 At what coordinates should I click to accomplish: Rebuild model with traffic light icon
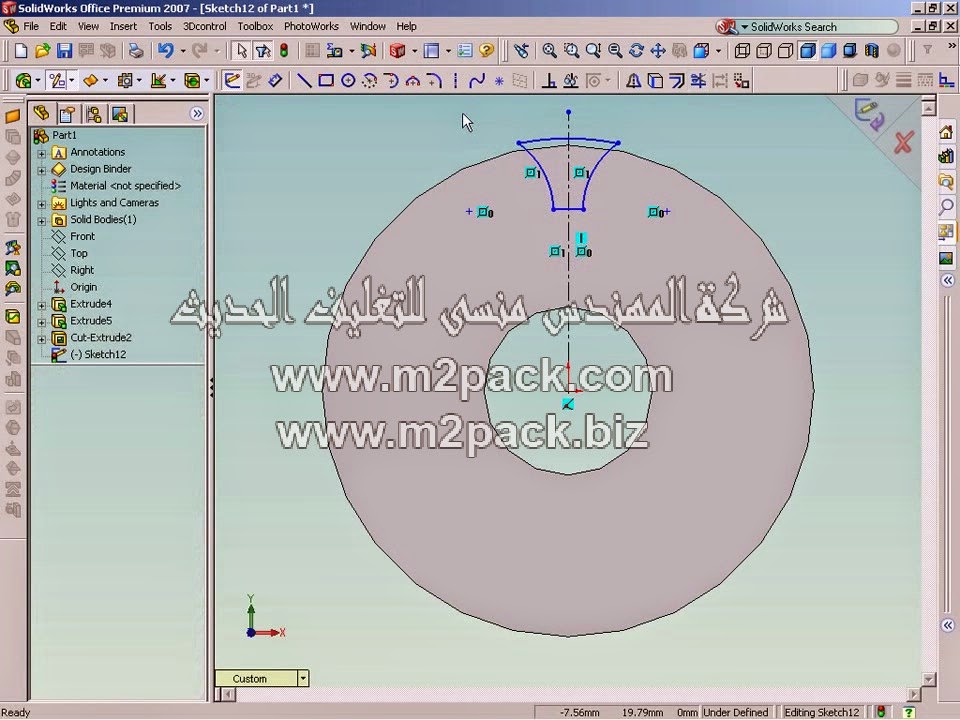(284, 51)
